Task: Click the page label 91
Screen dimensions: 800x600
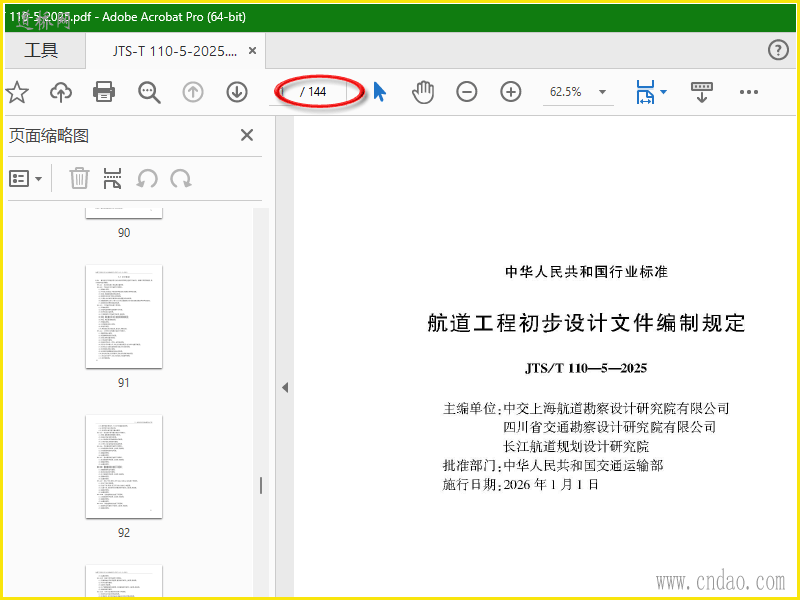Action: pyautogui.click(x=124, y=383)
